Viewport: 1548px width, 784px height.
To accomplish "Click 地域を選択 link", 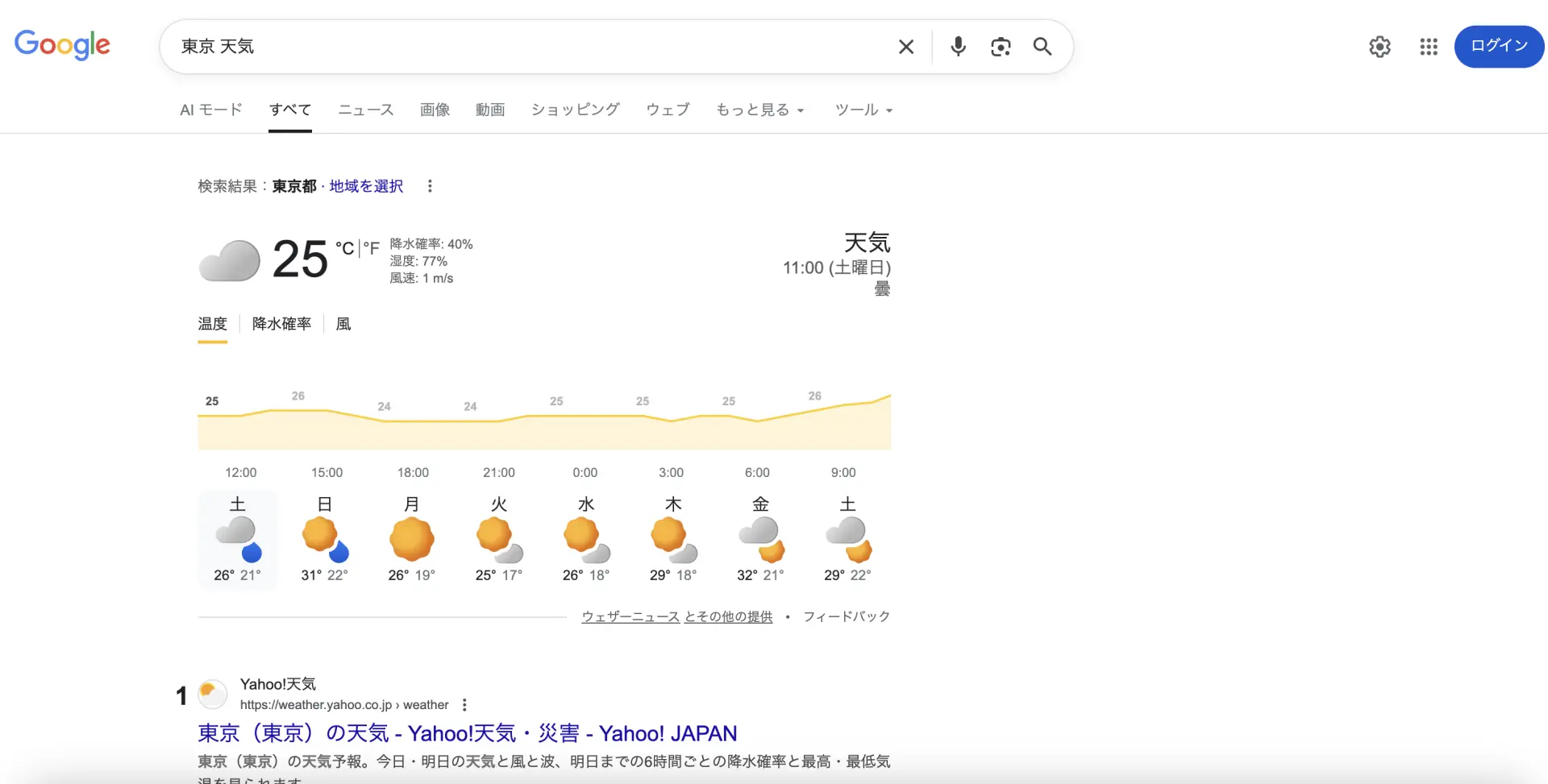I will (x=366, y=186).
